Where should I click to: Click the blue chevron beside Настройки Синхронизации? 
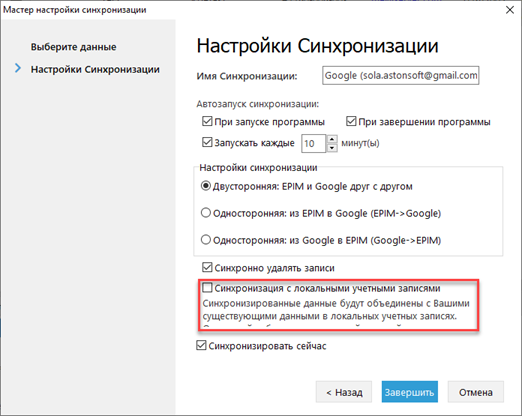pos(18,68)
